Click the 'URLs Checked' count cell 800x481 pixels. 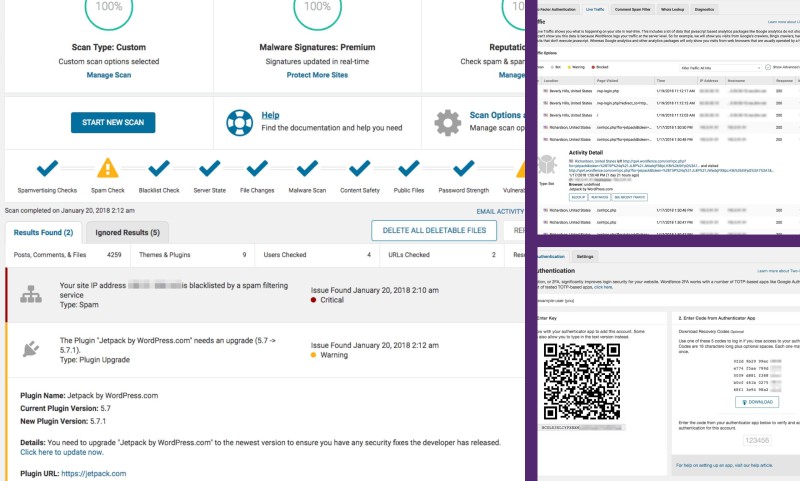coord(442,255)
